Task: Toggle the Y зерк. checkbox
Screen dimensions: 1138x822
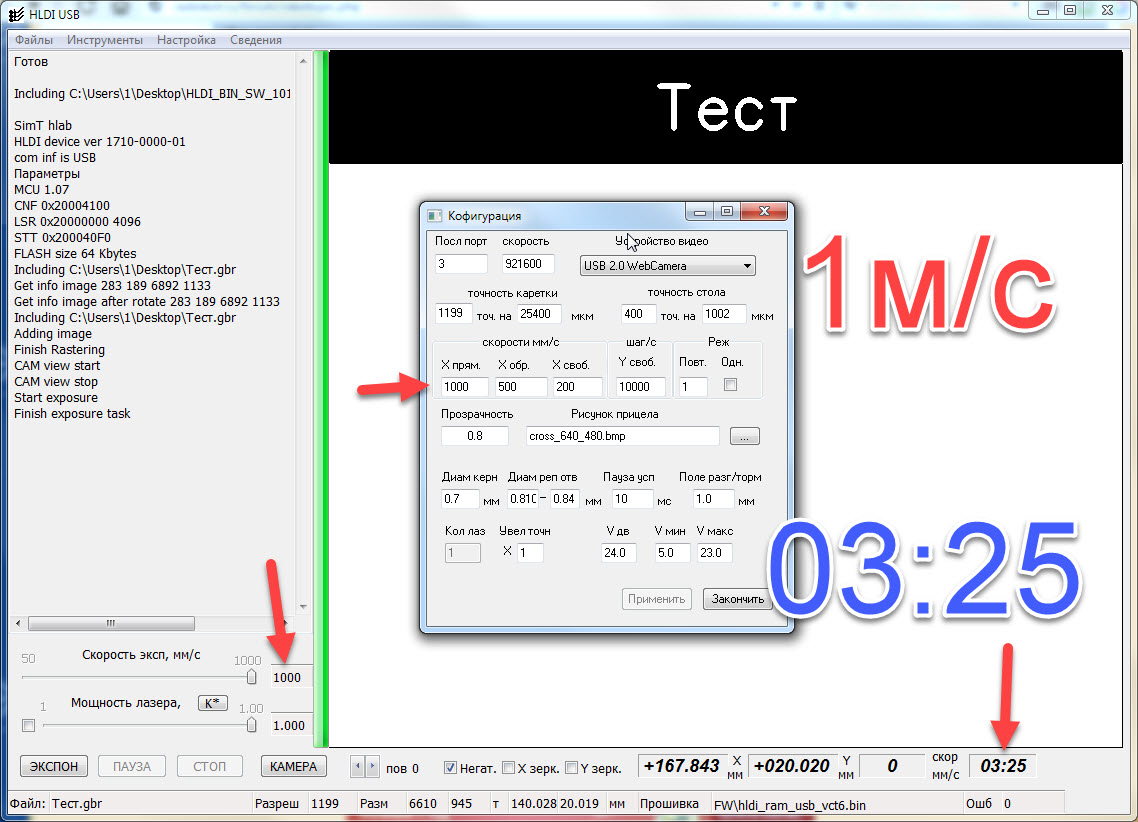Action: pyautogui.click(x=571, y=768)
